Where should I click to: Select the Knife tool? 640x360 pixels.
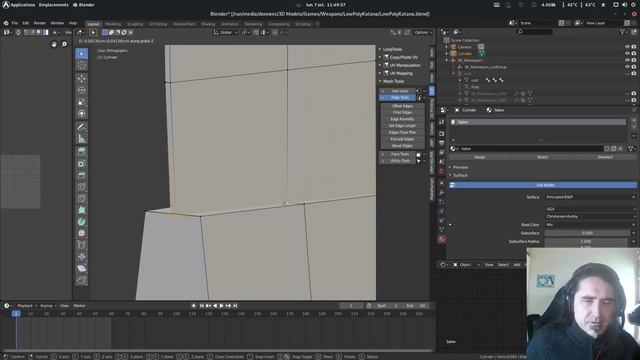click(x=82, y=199)
